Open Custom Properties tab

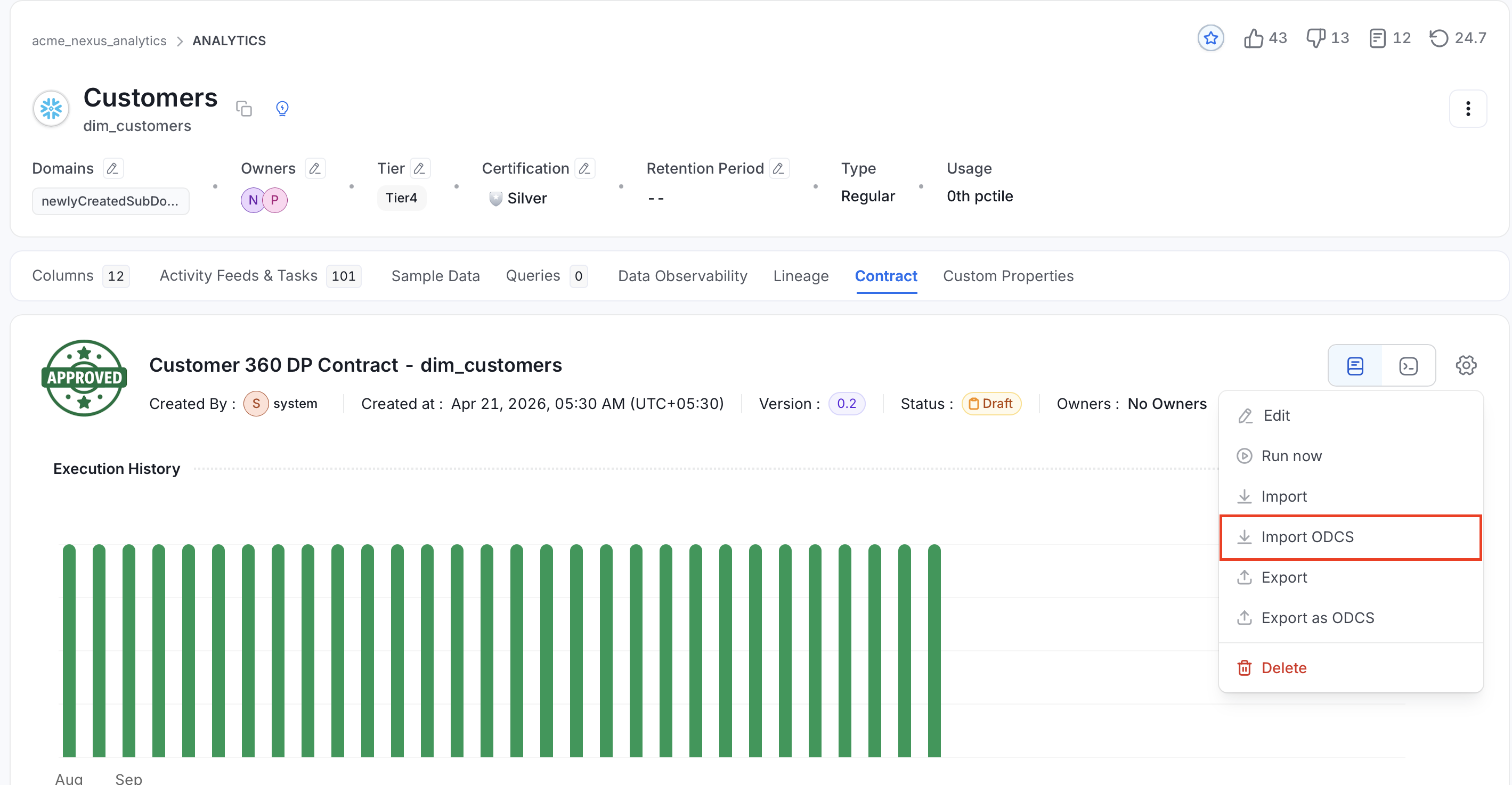[1008, 276]
